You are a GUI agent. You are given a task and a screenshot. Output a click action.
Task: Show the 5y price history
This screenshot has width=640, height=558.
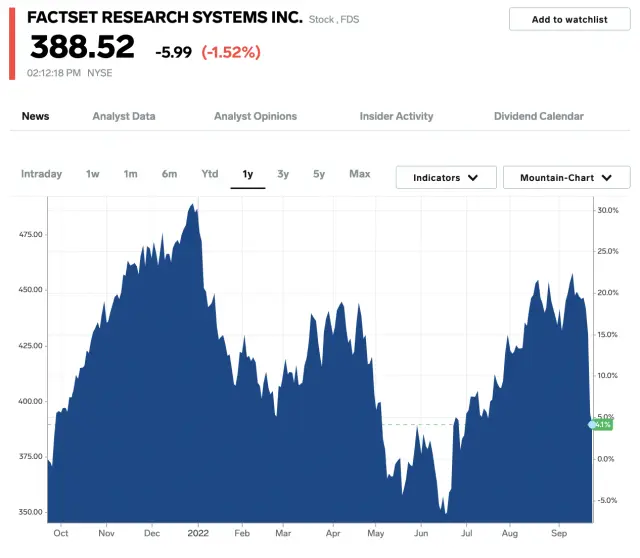(319, 174)
